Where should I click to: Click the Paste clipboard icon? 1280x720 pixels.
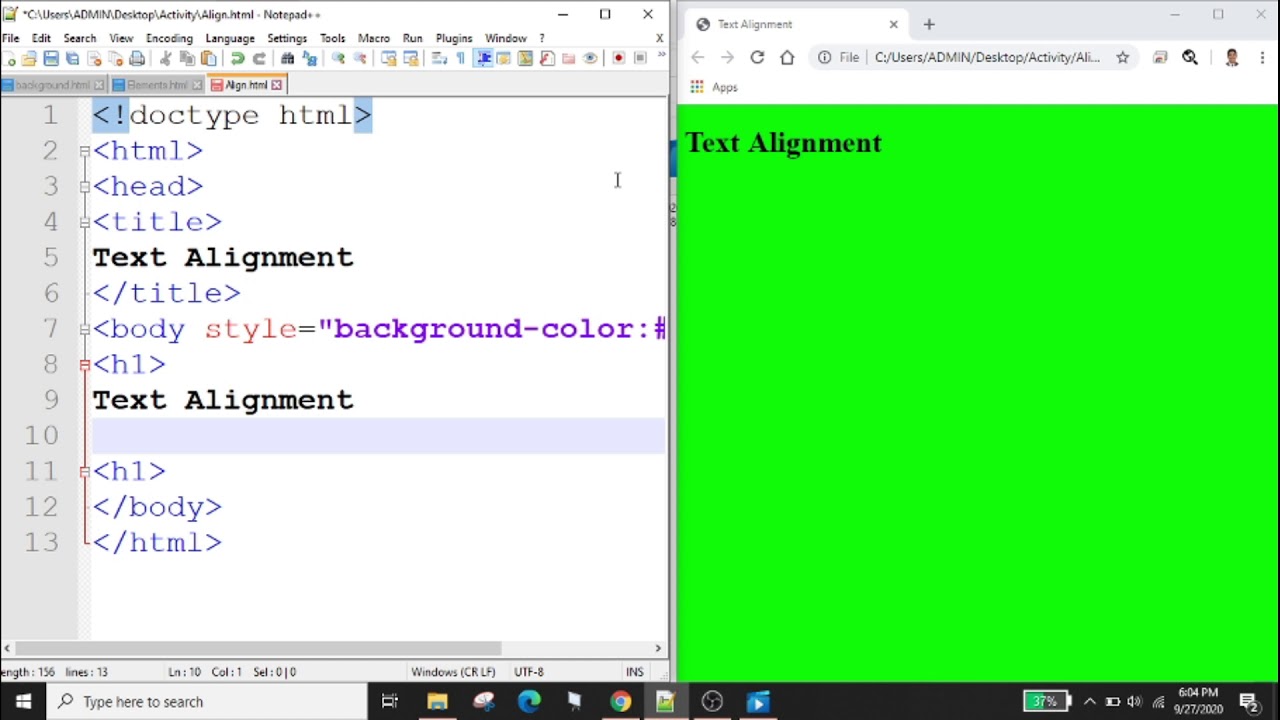click(x=208, y=58)
